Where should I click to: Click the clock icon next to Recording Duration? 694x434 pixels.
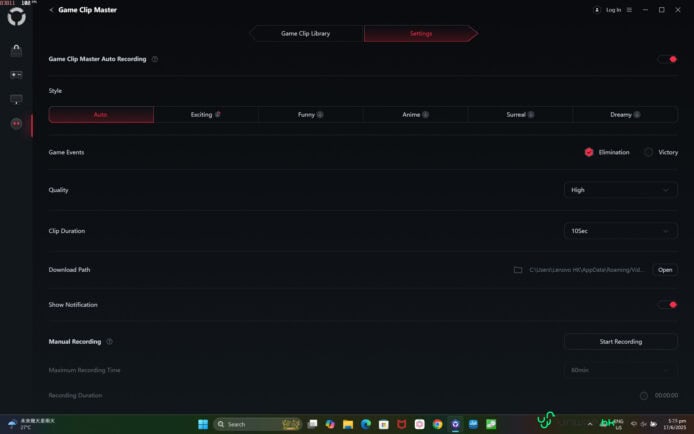tap(644, 396)
